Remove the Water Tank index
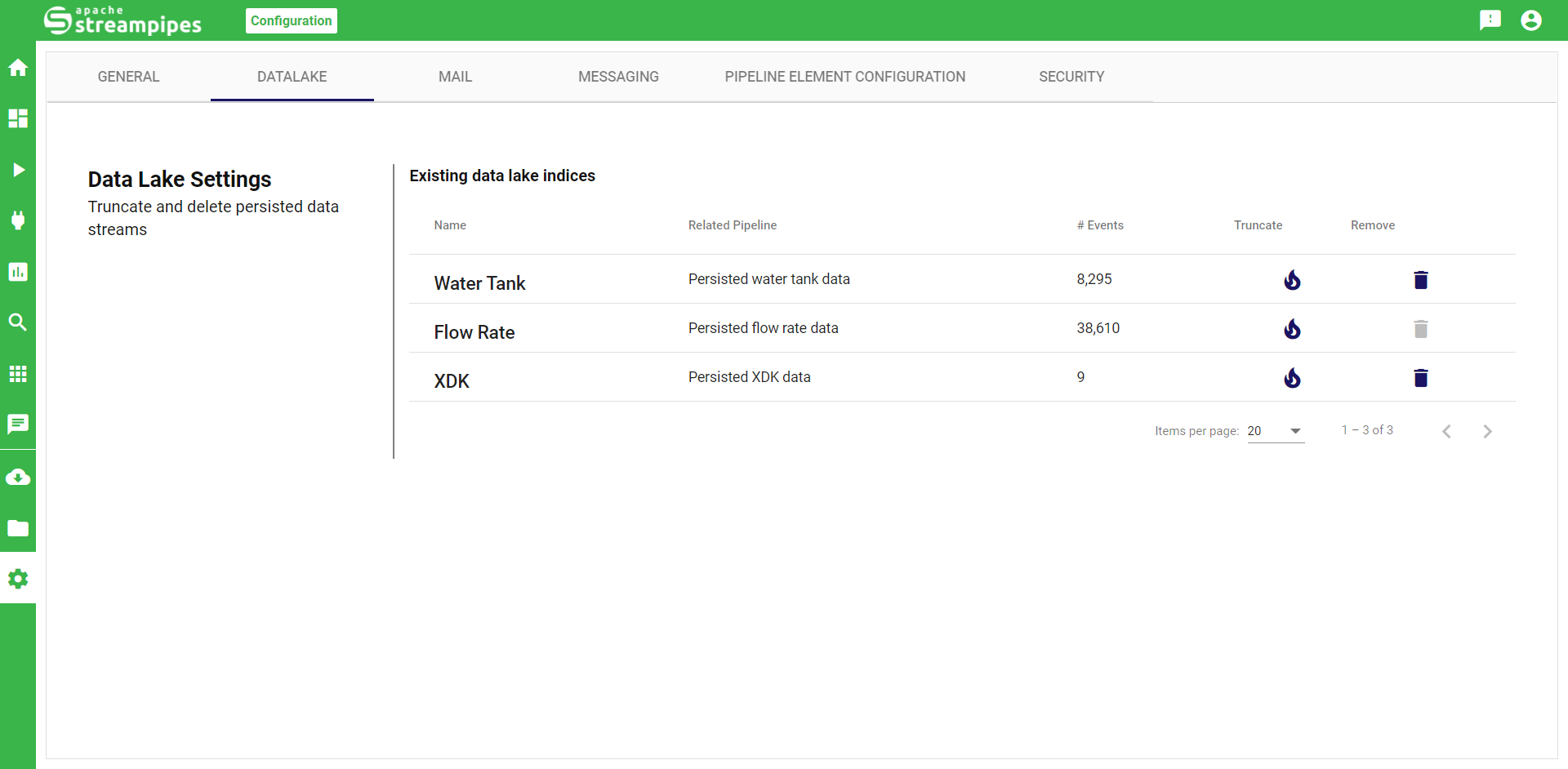Screen dimensions: 1568x769 click(1420, 280)
